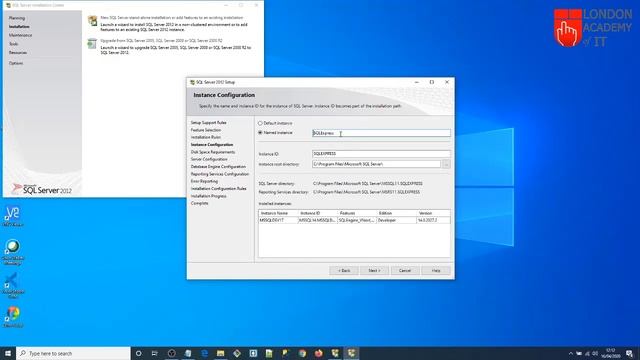Click the Back button in setup
The height and width of the screenshot is (360, 640).
coord(344,271)
